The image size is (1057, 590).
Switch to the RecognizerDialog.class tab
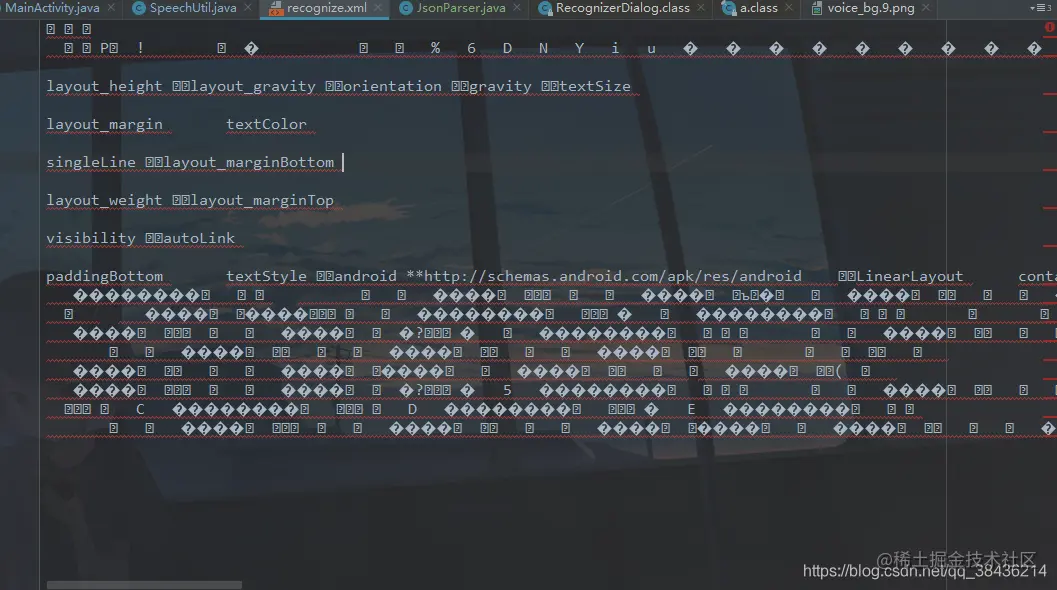click(x=622, y=8)
